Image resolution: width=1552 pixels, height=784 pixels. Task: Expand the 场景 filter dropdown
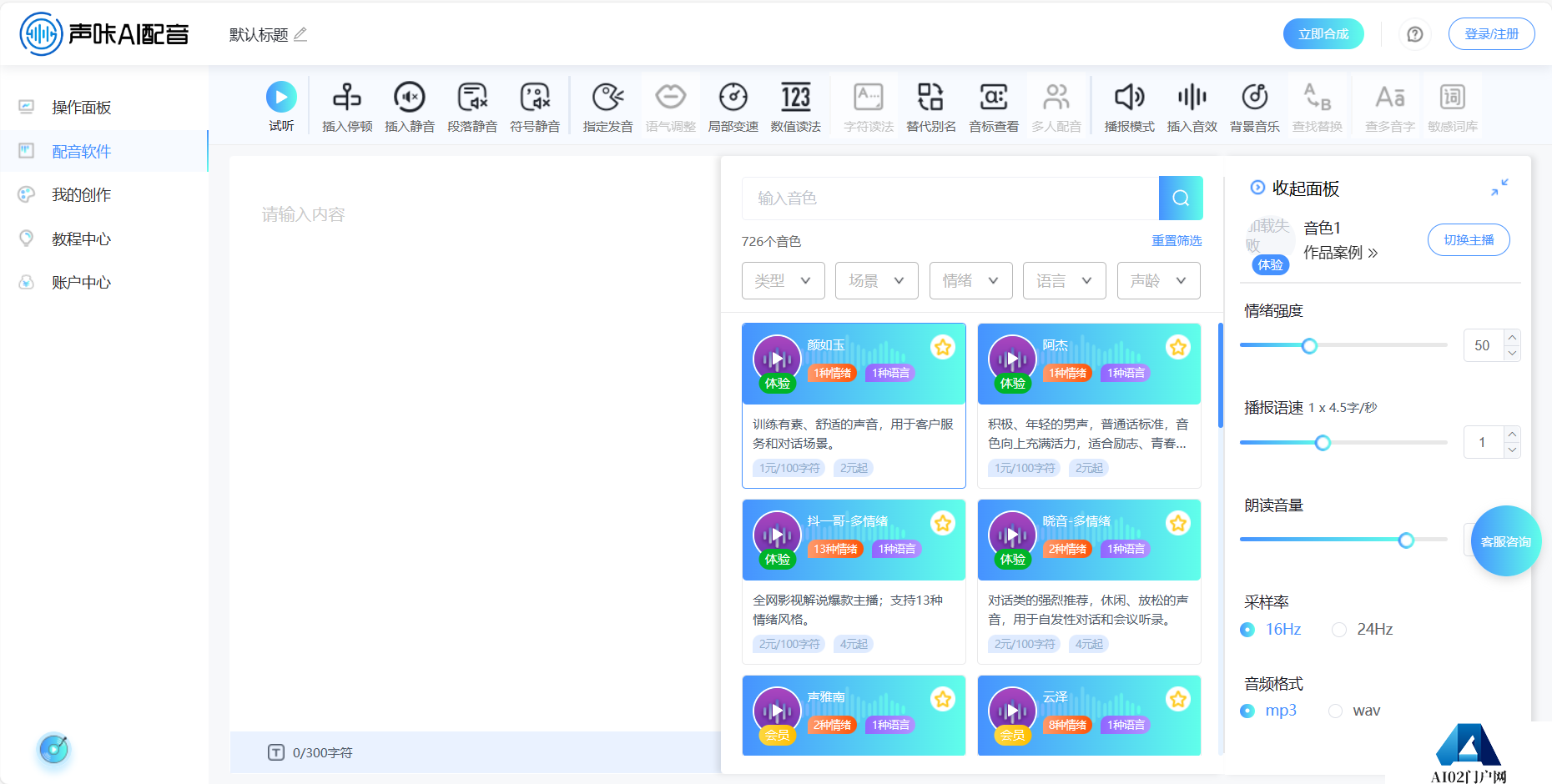(x=877, y=280)
